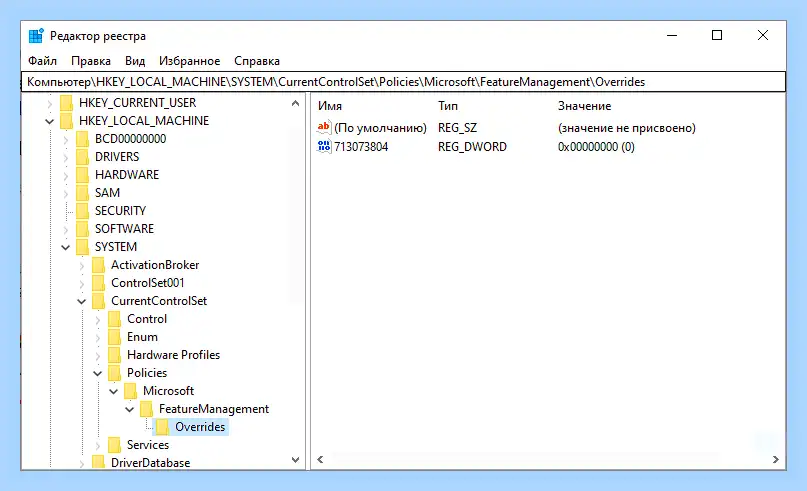Screen dimensions: 807x491
Task: Click the tree pane scroll down arrow
Action: coord(295,460)
